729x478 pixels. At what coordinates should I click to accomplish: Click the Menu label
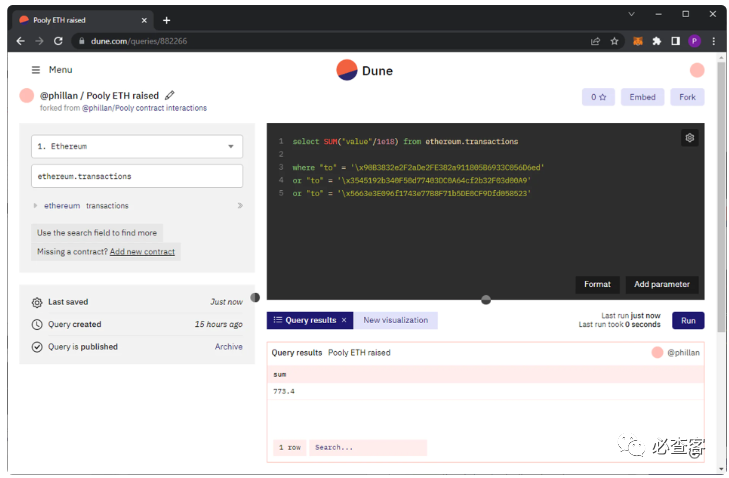click(x=60, y=70)
